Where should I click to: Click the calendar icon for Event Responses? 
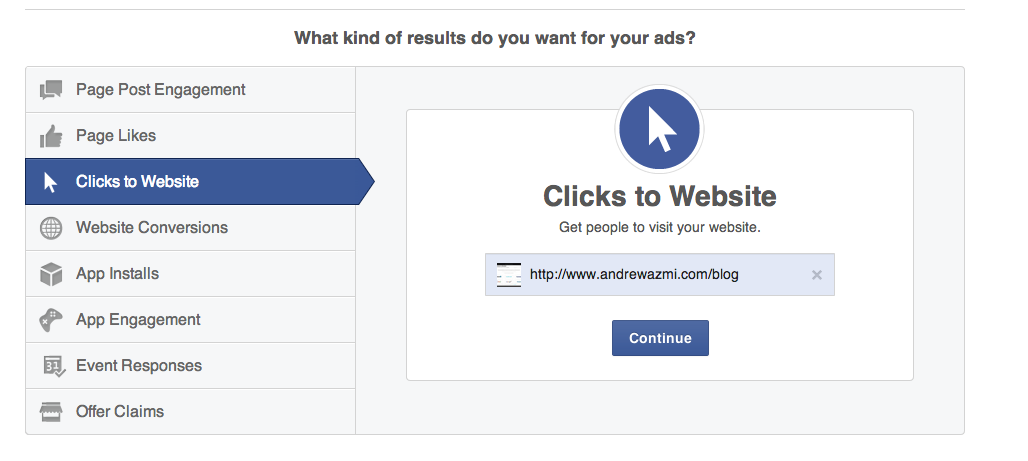[51, 366]
